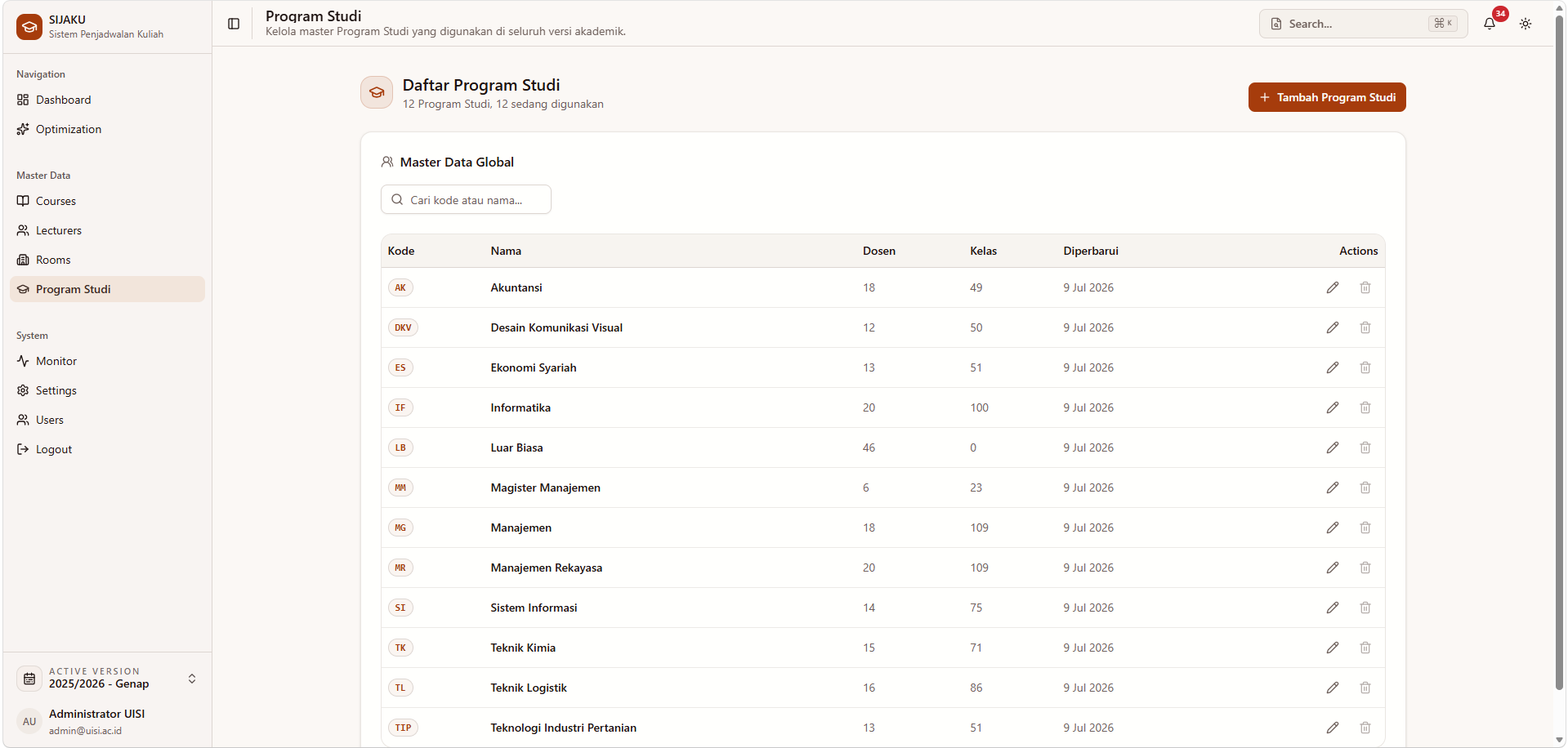Screen dimensions: 1568x748
Task: Delete Teknologi Industri Pertanian row
Action: point(1365,728)
